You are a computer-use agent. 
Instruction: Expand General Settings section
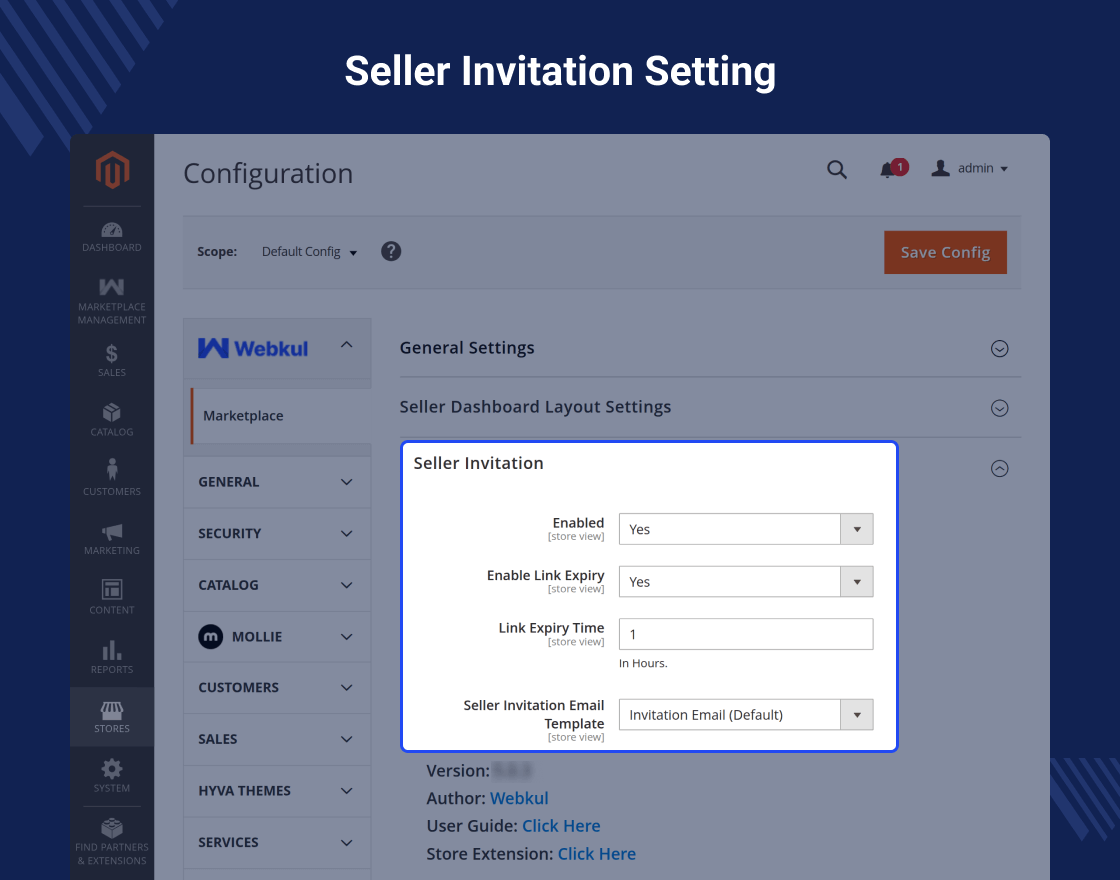[x=999, y=349]
